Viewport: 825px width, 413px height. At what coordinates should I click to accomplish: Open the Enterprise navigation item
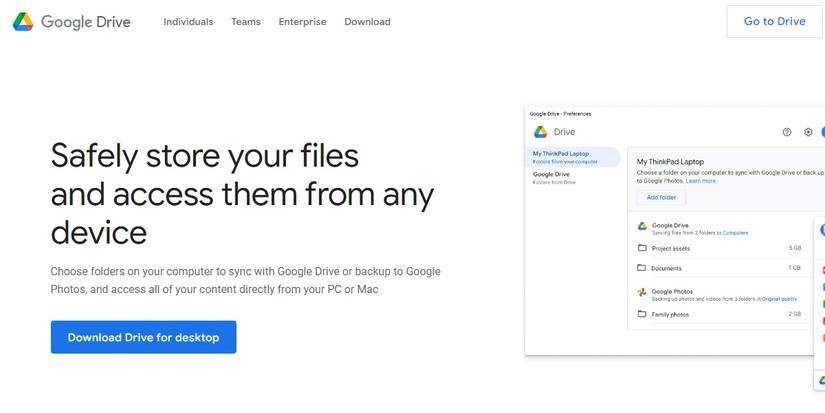(302, 22)
